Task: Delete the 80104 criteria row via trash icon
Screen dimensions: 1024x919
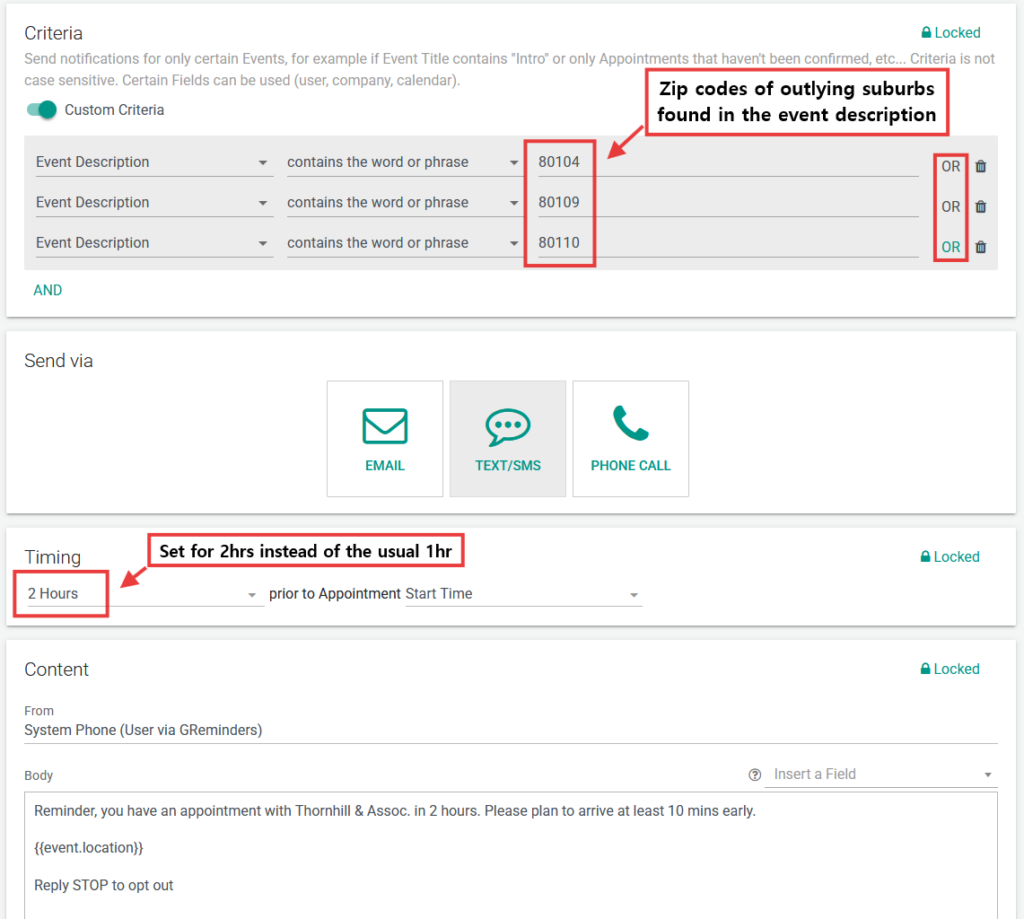Action: tap(980, 167)
